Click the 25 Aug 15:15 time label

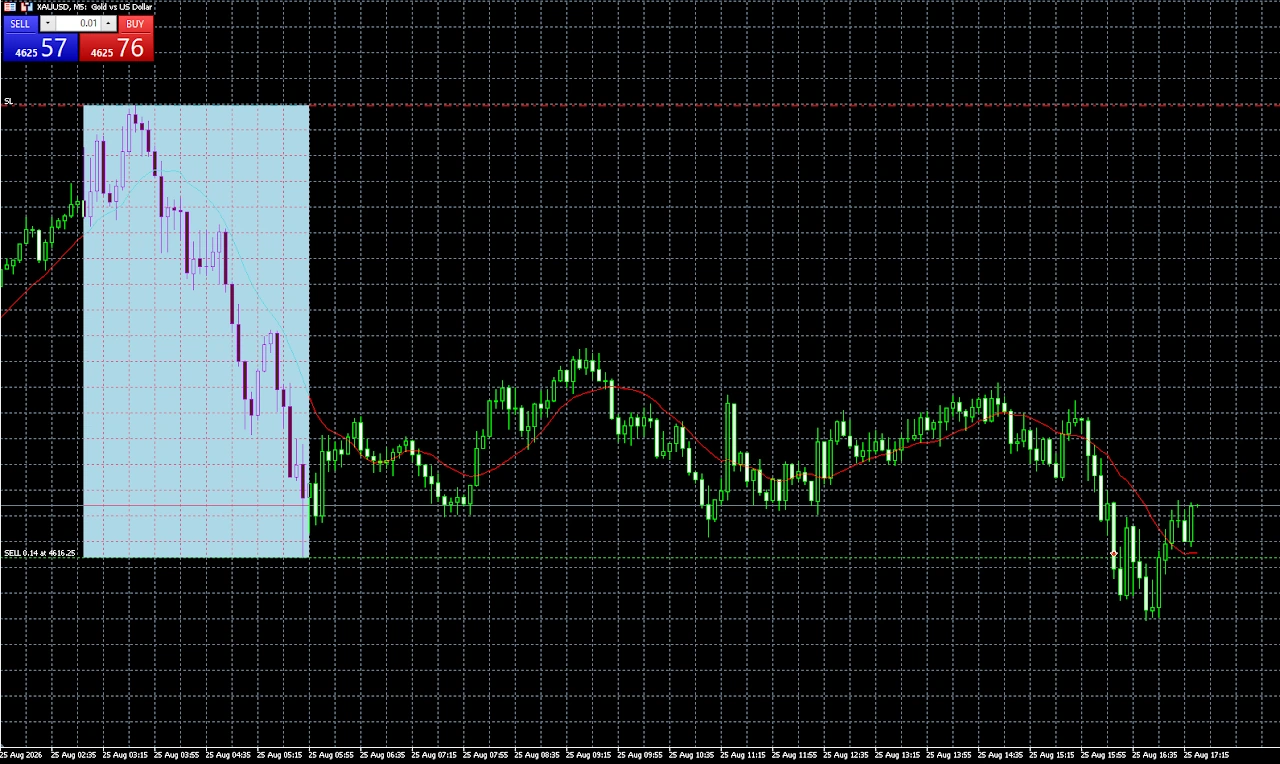point(1052,755)
